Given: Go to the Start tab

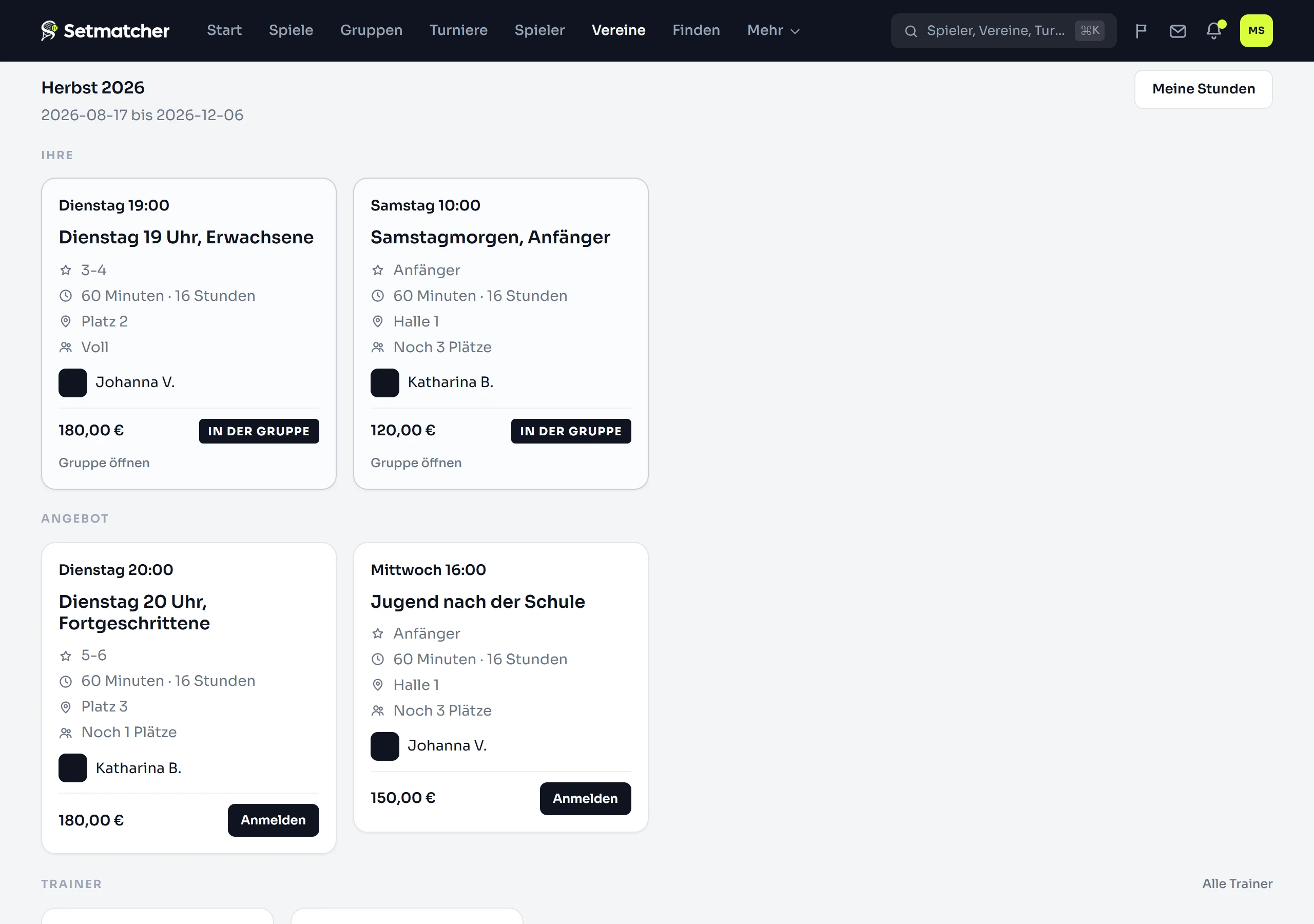Looking at the screenshot, I should pyautogui.click(x=224, y=30).
